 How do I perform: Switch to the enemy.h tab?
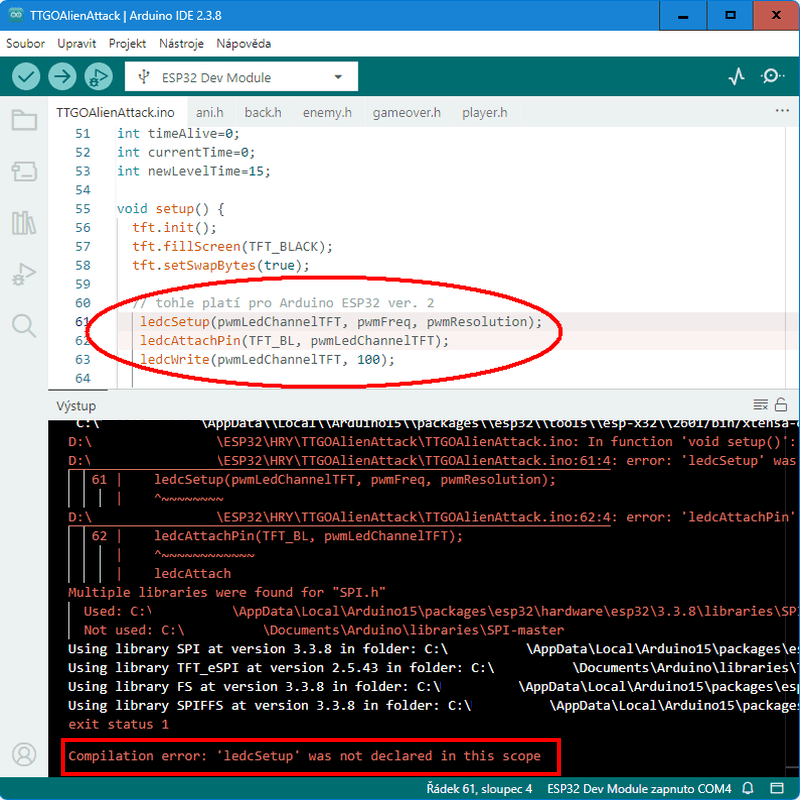coord(327,112)
